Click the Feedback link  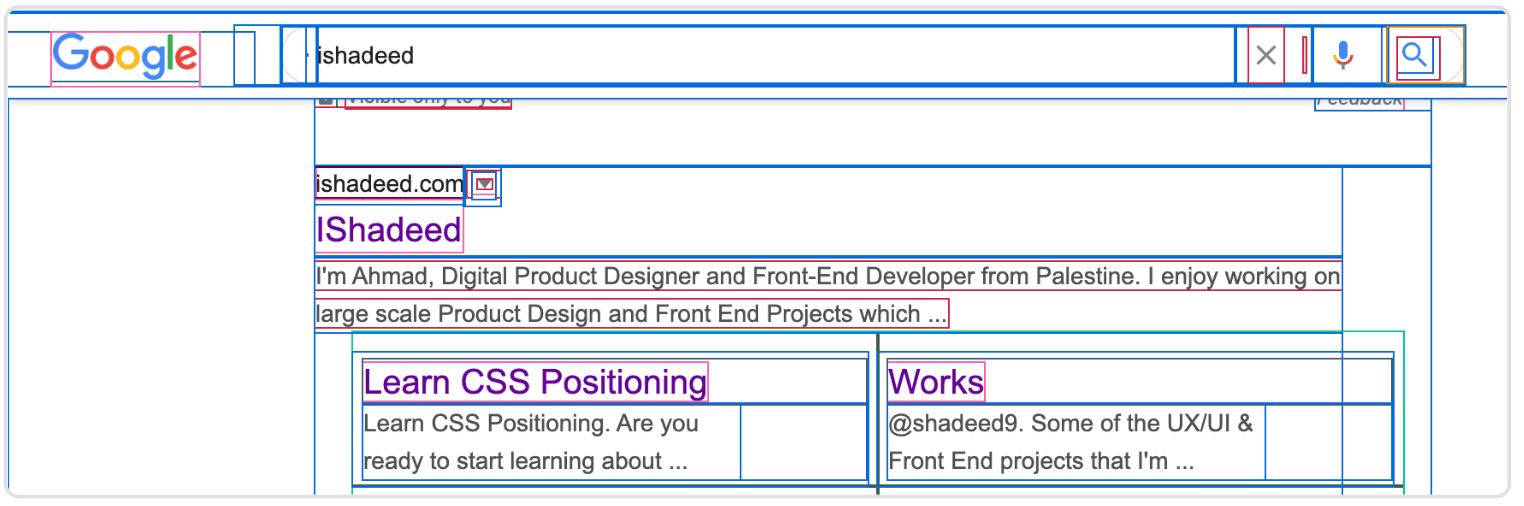coord(1359,100)
